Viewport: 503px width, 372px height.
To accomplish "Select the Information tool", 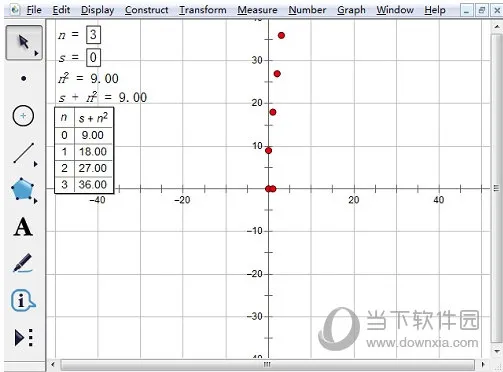I will (23, 300).
